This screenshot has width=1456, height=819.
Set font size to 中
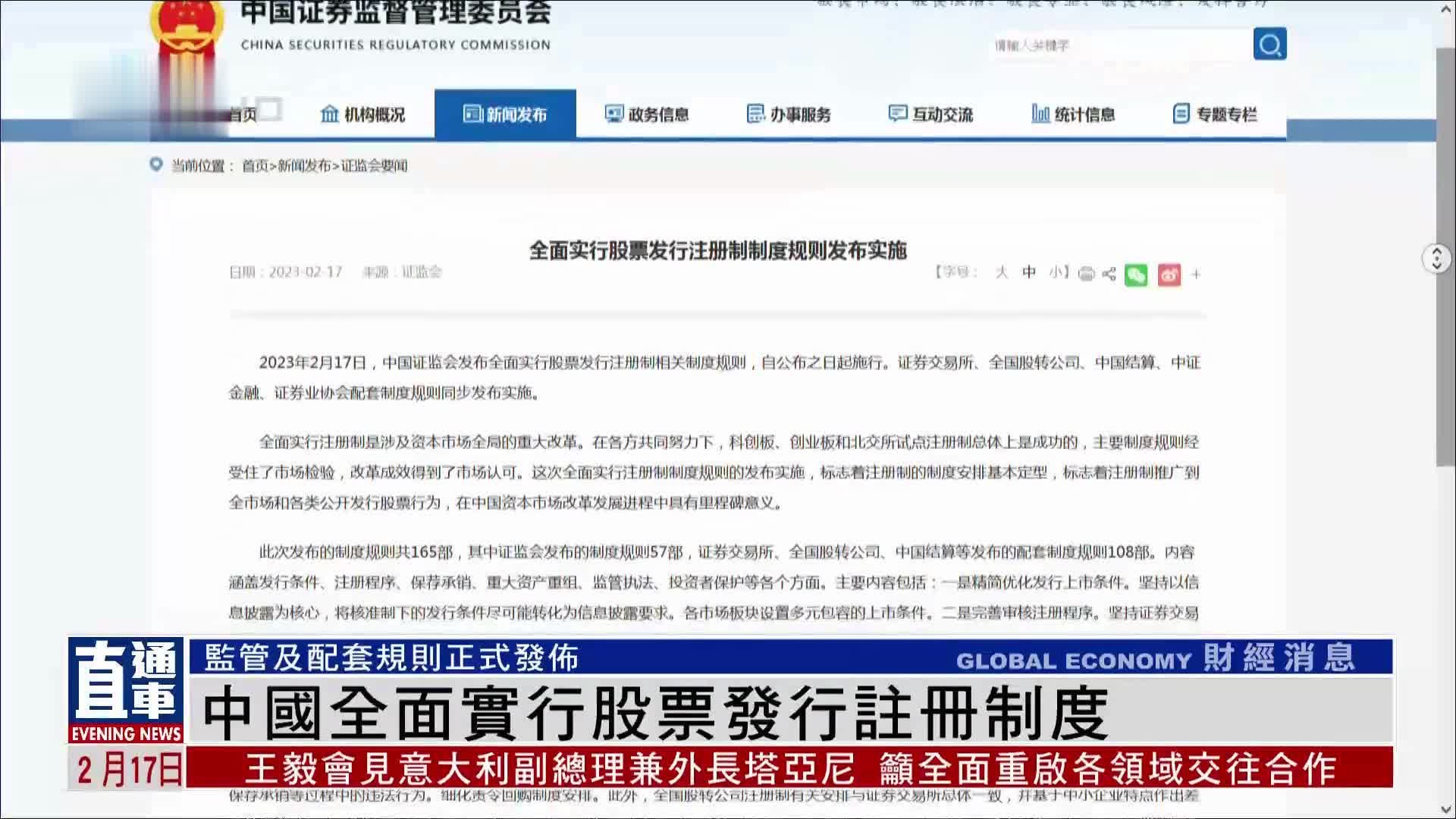1028,272
